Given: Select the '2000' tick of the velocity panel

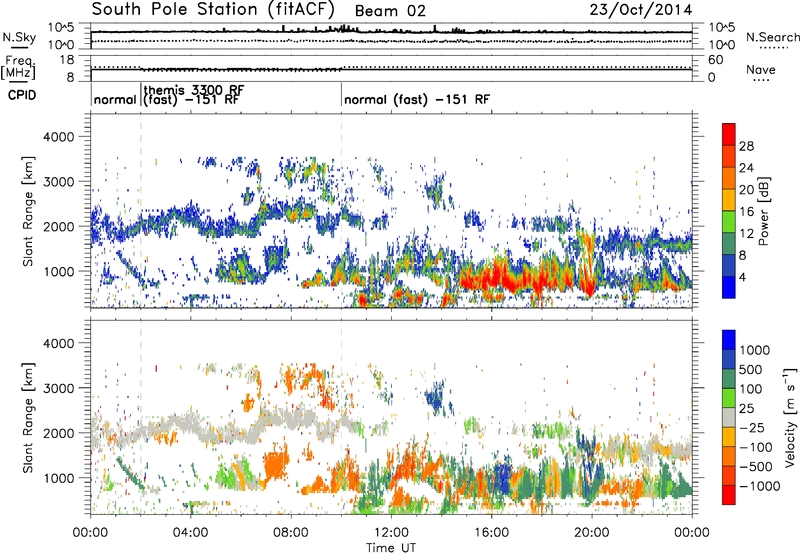Looking at the screenshot, I should point(59,433).
